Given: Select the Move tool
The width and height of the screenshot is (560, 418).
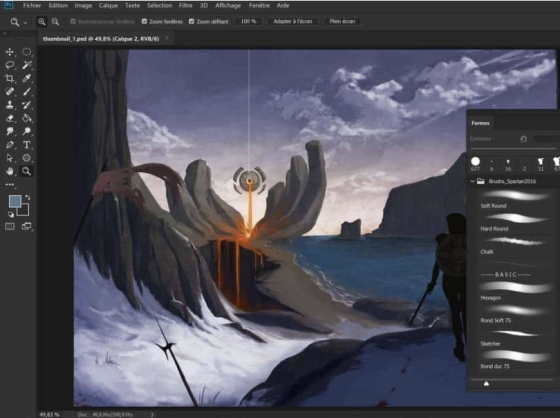Looking at the screenshot, I should coord(10,52).
